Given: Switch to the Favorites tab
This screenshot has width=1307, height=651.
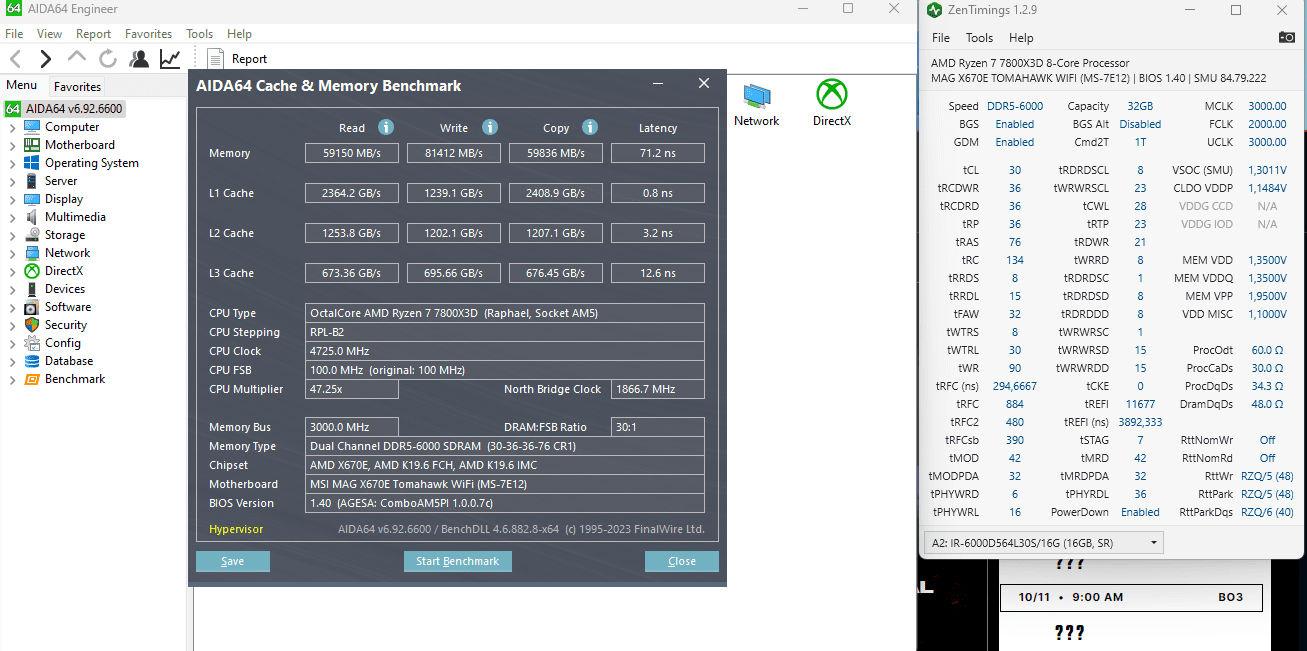Looking at the screenshot, I should pyautogui.click(x=77, y=86).
